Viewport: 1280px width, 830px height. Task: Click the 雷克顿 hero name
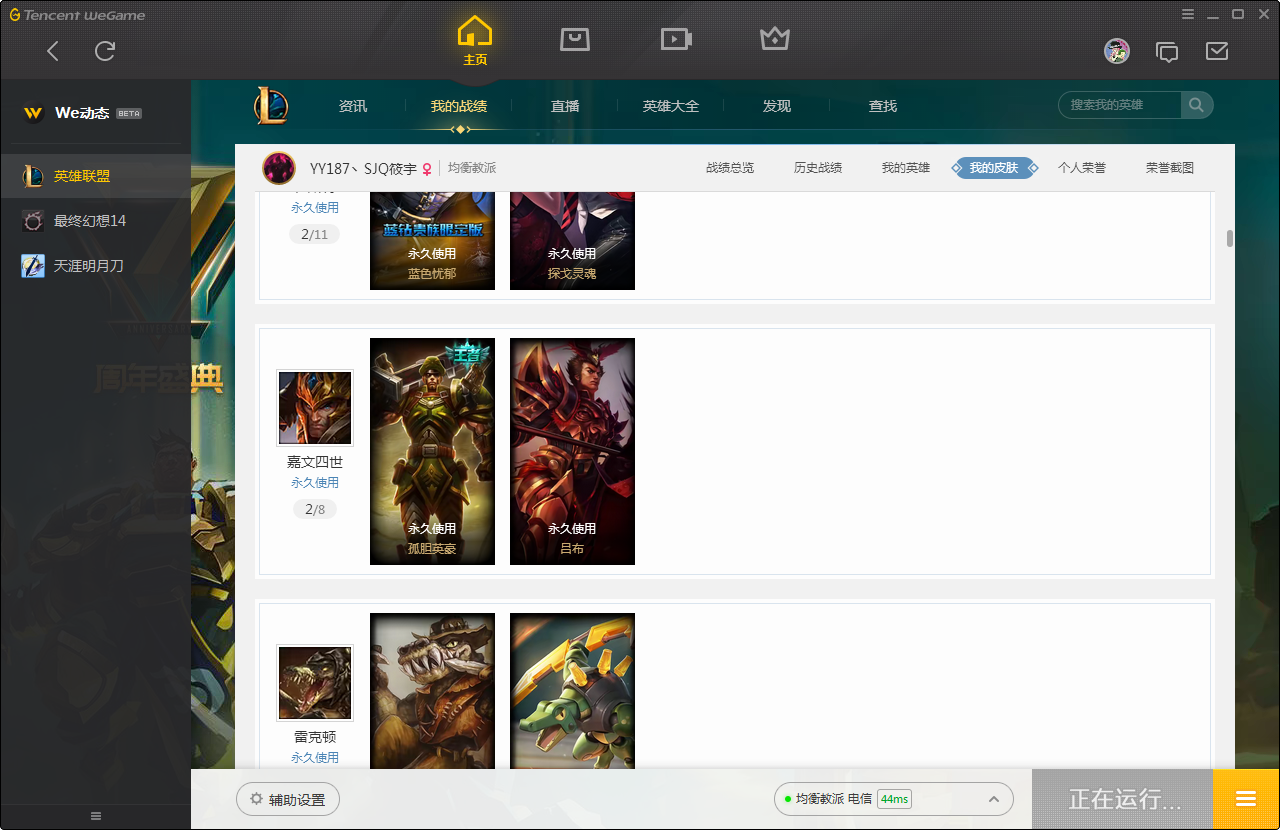pos(315,737)
